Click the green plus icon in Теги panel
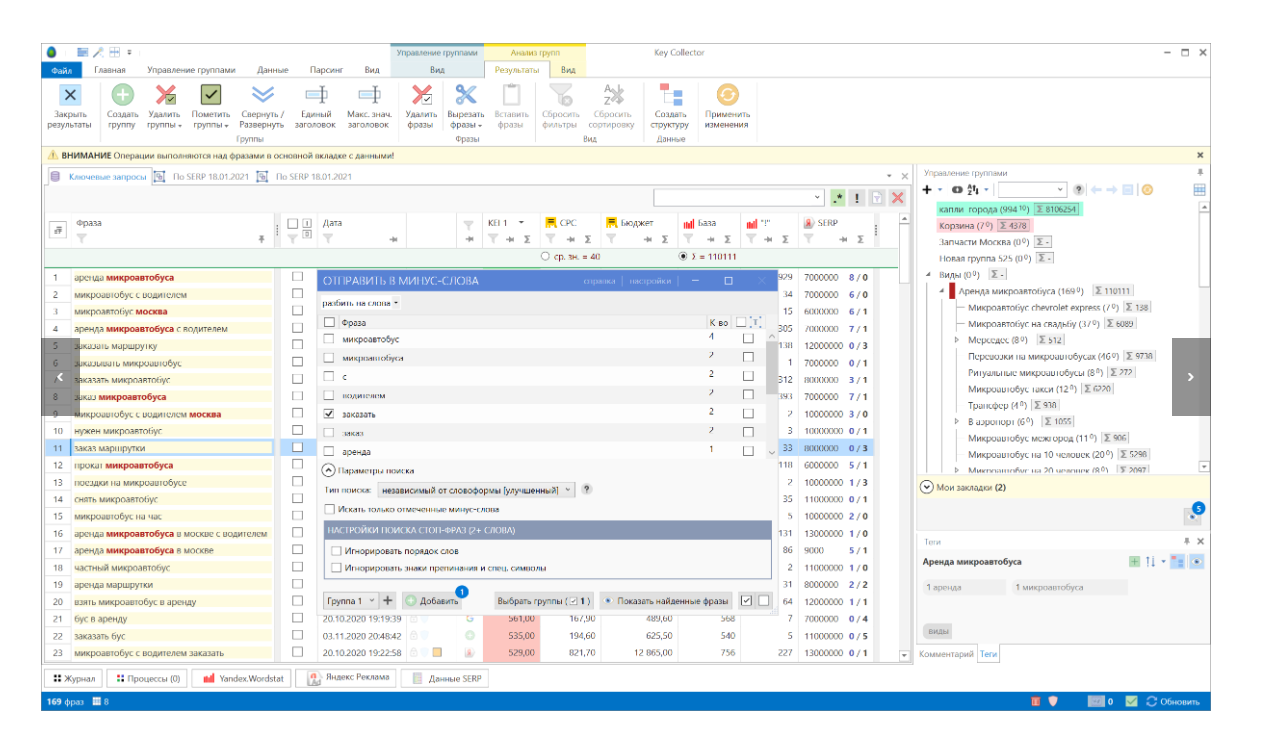Image resolution: width=1266 pixels, height=731 pixels. (x=1134, y=562)
